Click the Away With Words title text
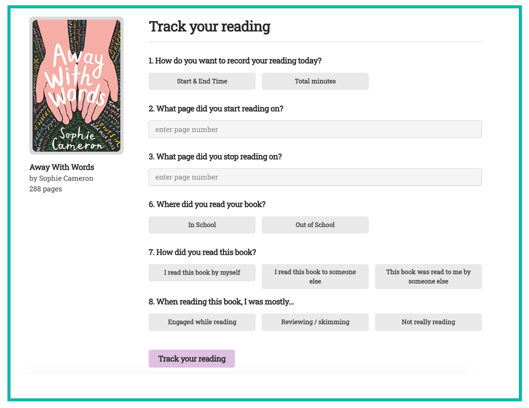Image resolution: width=529 pixels, height=408 pixels. (x=62, y=167)
